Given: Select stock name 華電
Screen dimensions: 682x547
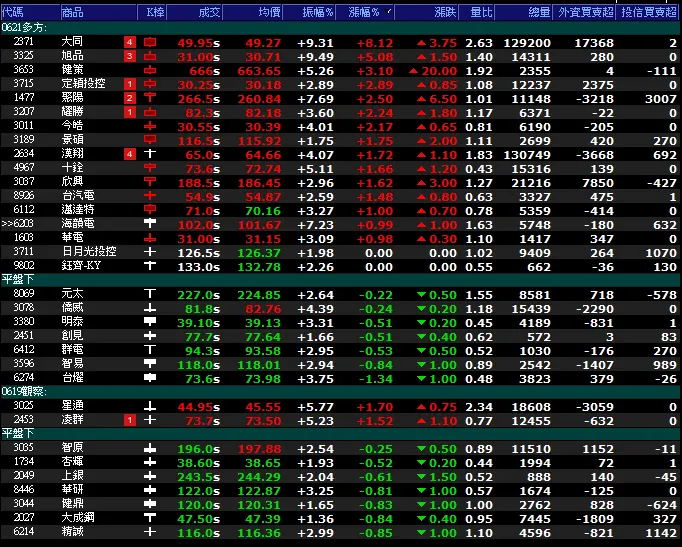Looking at the screenshot, I should point(72,238).
